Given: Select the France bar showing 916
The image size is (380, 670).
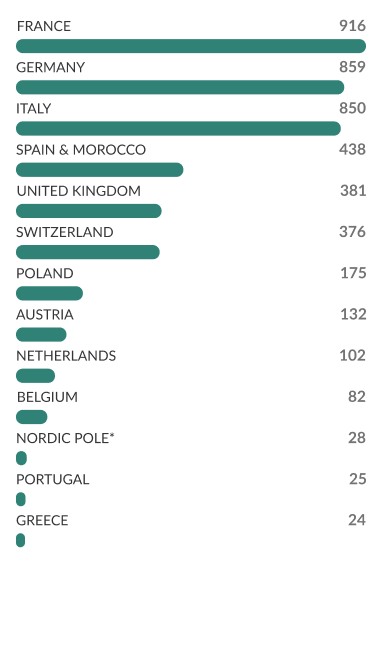Looking at the screenshot, I should point(191,46).
